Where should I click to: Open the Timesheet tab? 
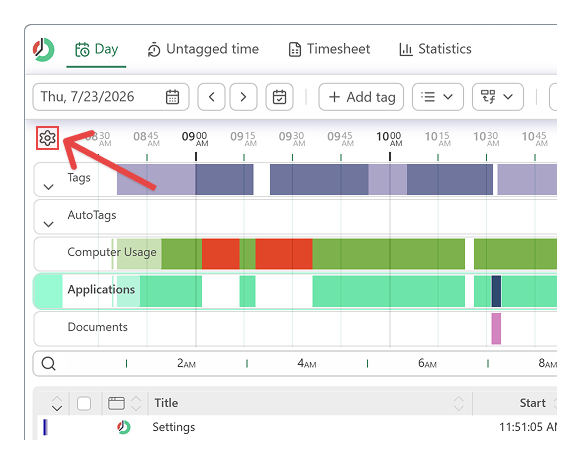click(x=329, y=49)
